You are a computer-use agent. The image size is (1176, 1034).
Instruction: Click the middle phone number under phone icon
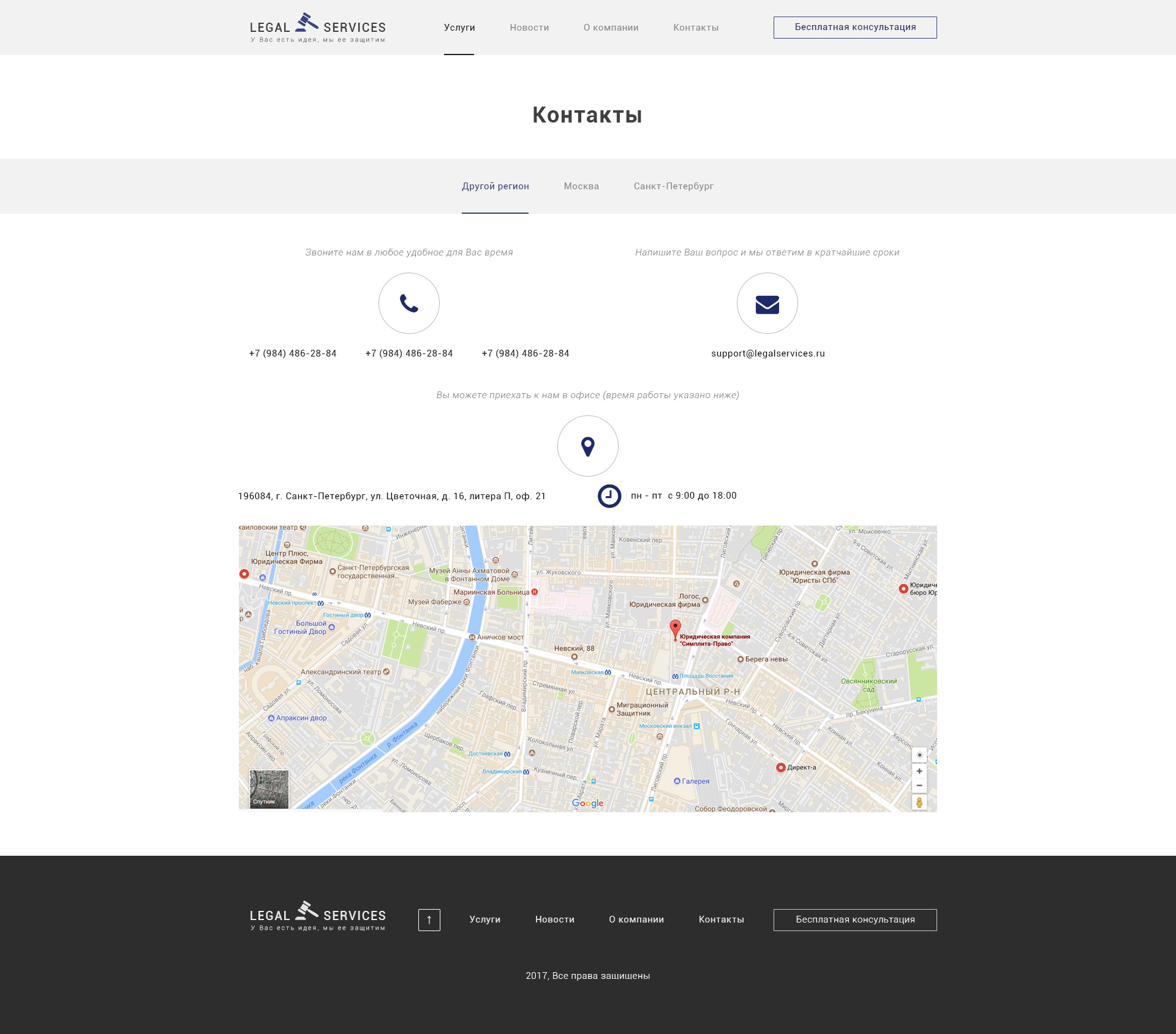[x=409, y=353]
